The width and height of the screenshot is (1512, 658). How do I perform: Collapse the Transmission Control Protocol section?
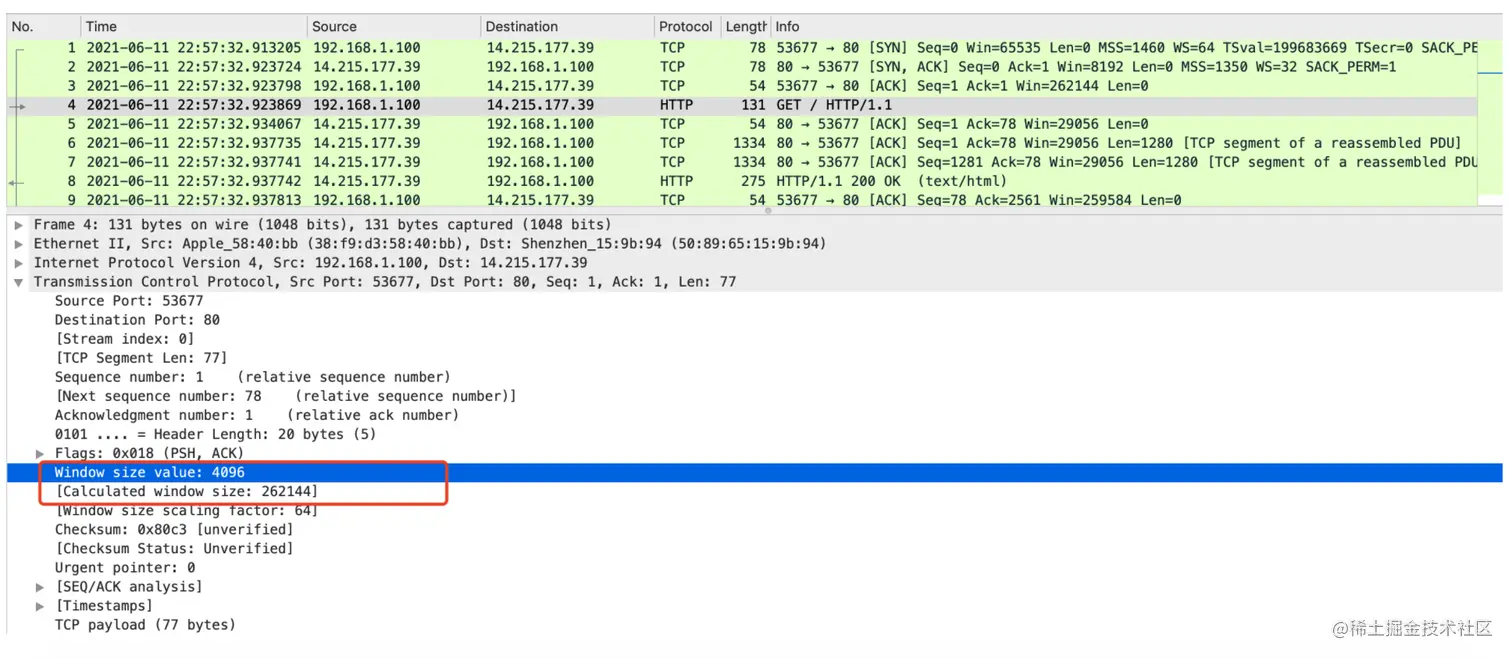click(19, 282)
